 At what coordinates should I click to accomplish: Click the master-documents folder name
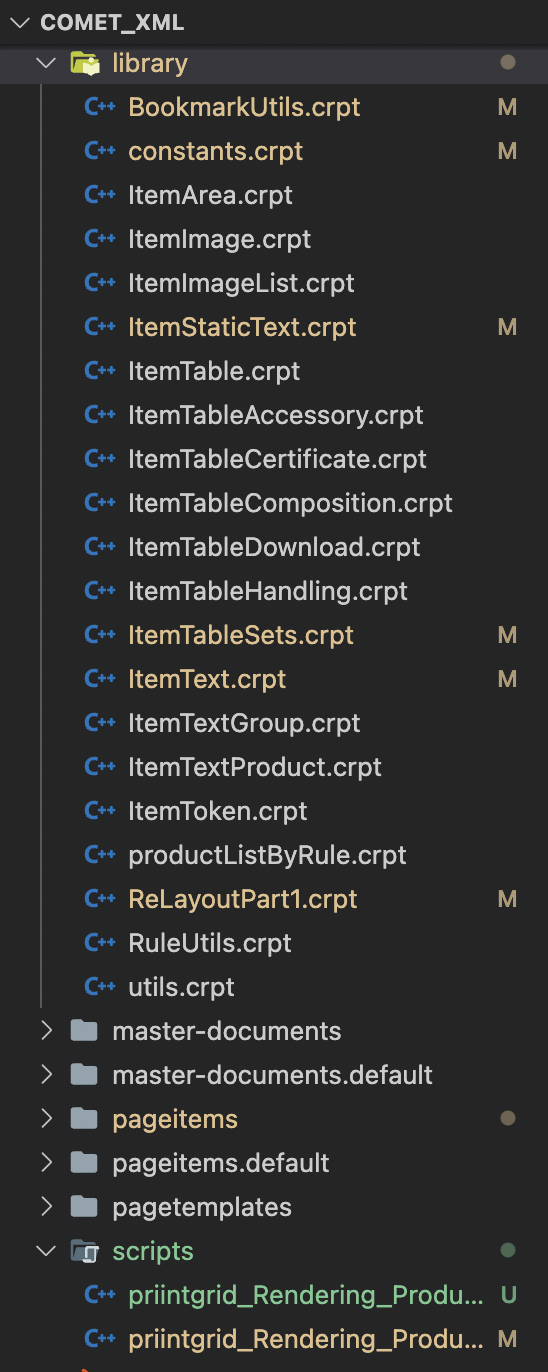[x=227, y=1031]
